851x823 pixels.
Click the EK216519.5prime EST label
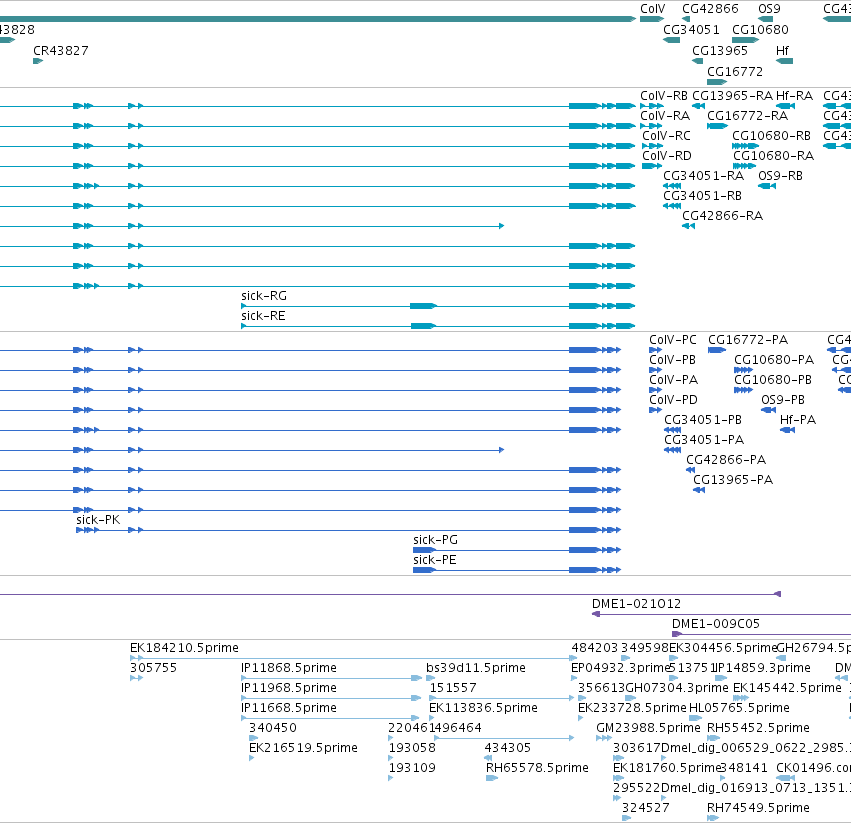point(303,748)
